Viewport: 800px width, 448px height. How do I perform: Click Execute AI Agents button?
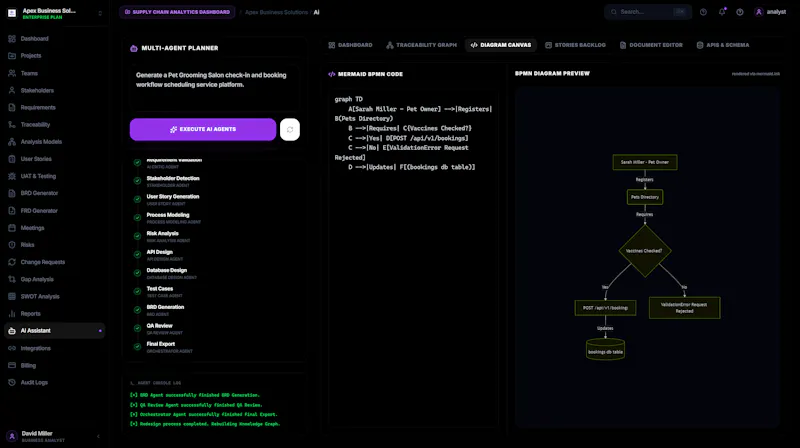point(203,130)
